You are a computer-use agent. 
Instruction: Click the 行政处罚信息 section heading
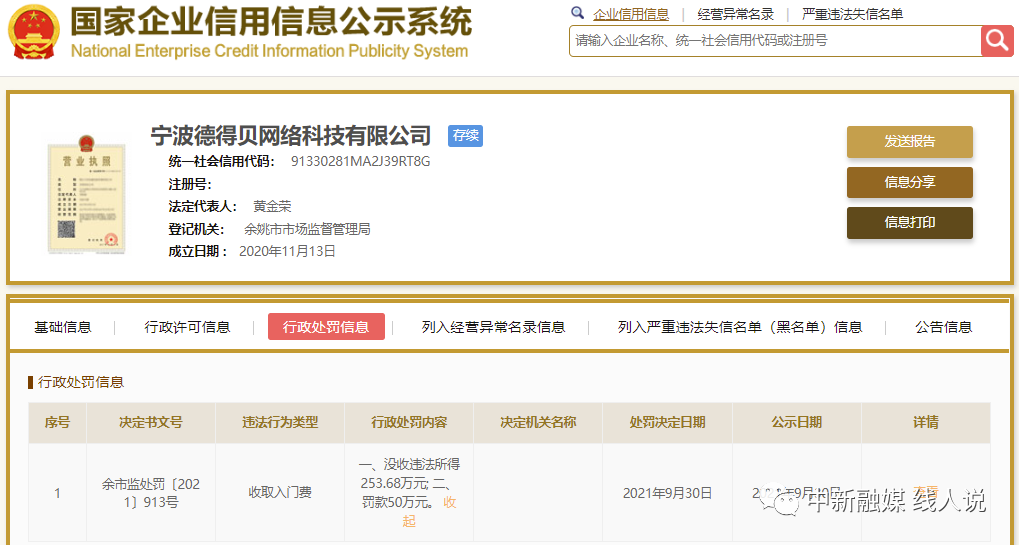[81, 382]
